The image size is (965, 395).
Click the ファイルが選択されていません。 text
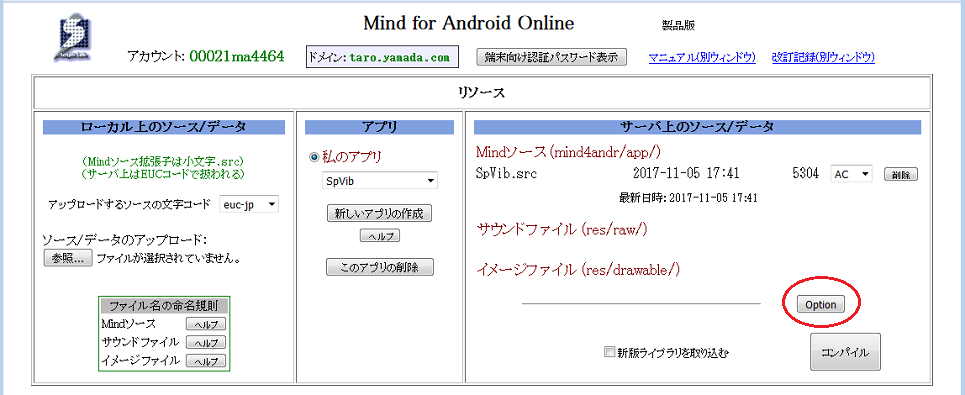coord(169,258)
